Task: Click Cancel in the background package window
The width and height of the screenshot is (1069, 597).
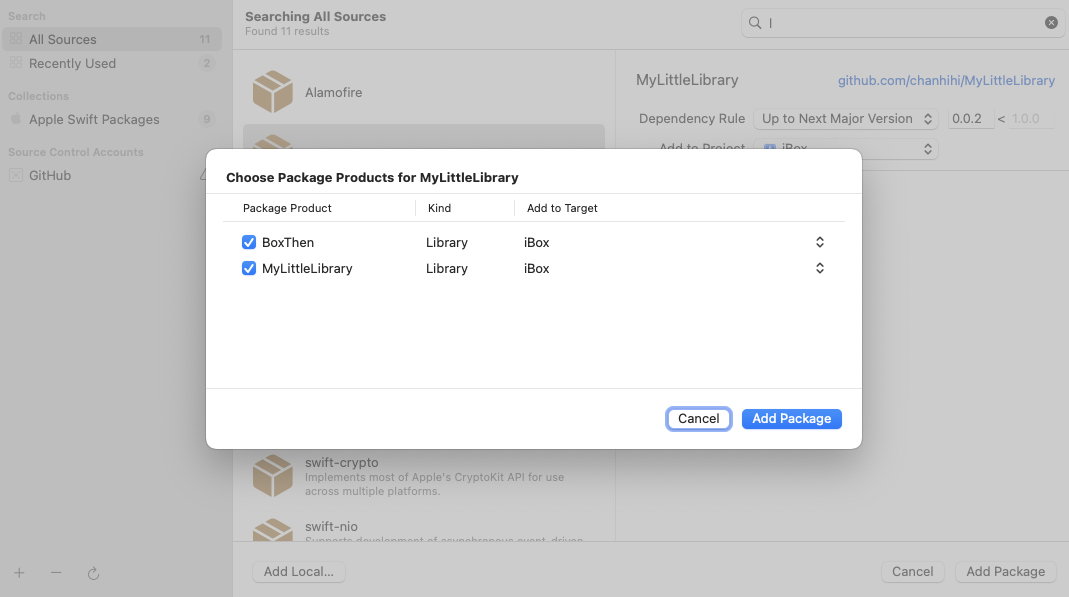Action: (912, 572)
